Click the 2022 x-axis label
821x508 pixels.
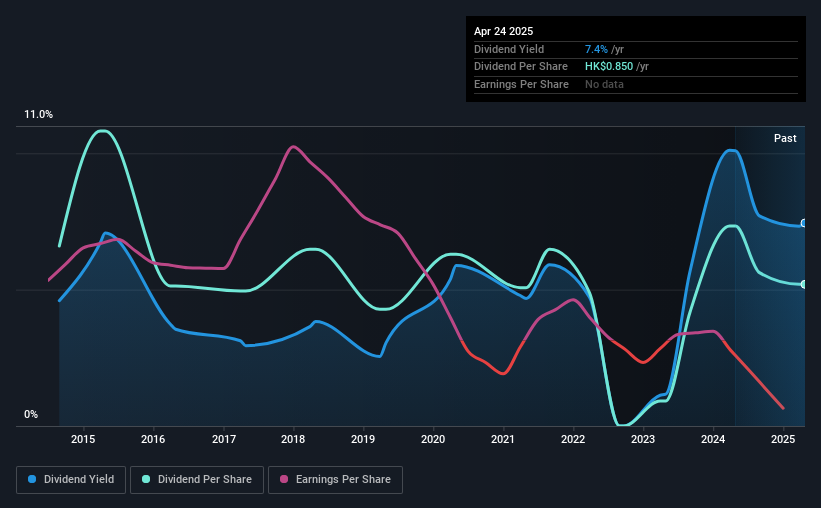(573, 439)
